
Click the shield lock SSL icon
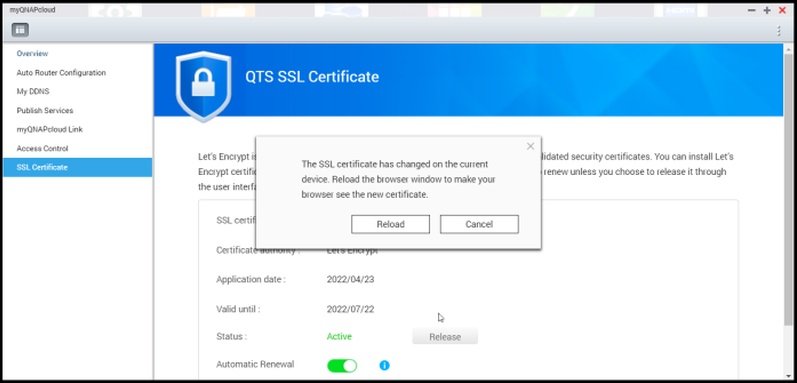pyautogui.click(x=203, y=86)
